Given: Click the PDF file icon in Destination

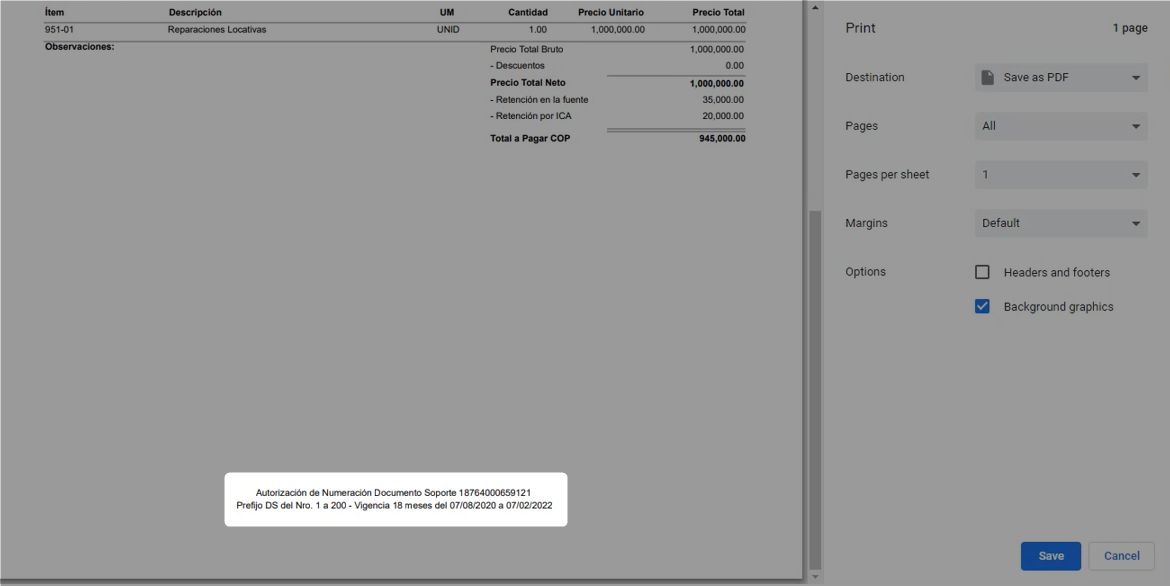Looking at the screenshot, I should (988, 78).
